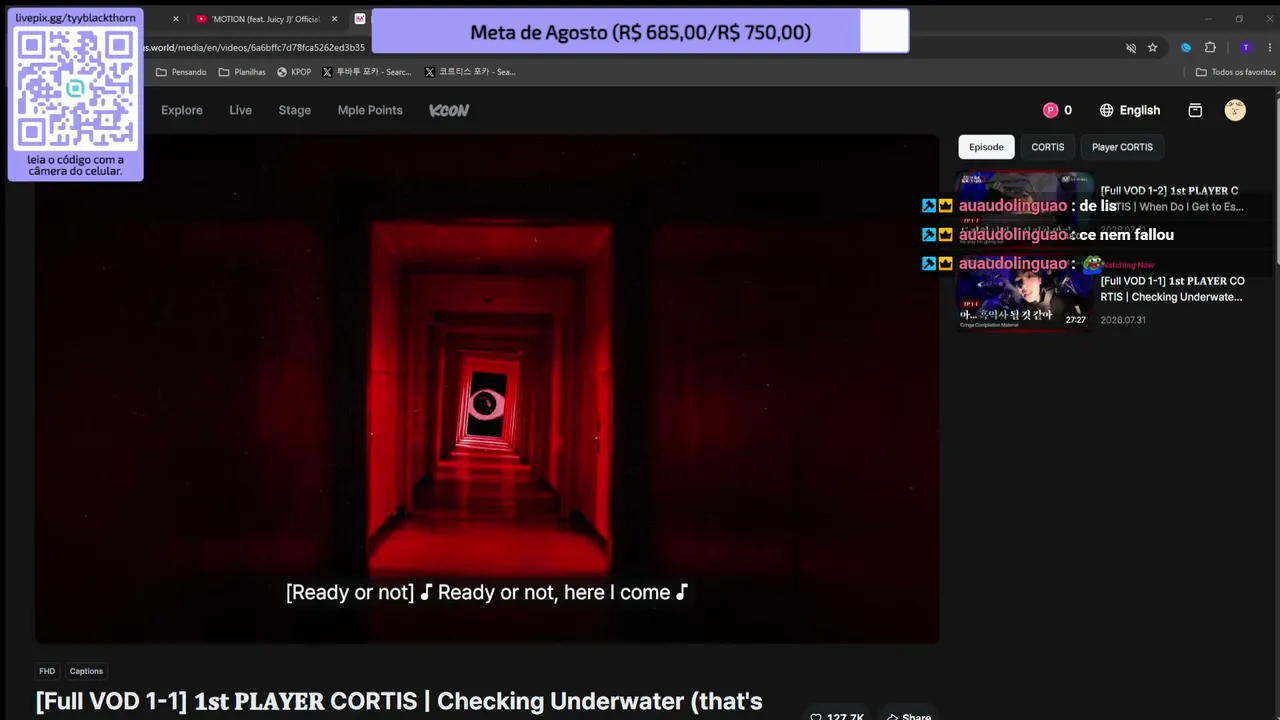1280x720 pixels.
Task: Open the Chrome three-dot menu
Action: [x=1268, y=47]
